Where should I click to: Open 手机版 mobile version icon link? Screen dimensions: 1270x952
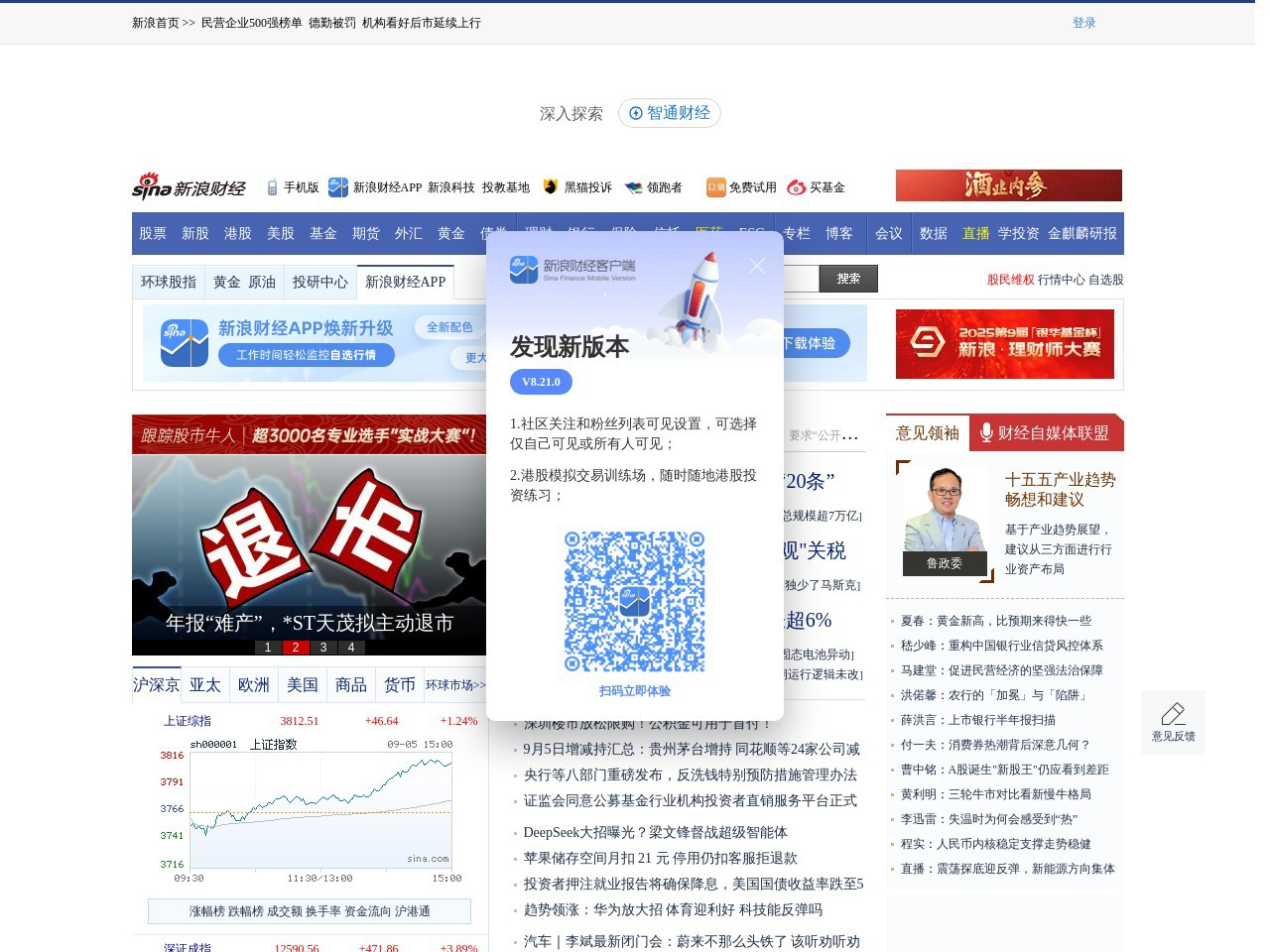pyautogui.click(x=293, y=187)
